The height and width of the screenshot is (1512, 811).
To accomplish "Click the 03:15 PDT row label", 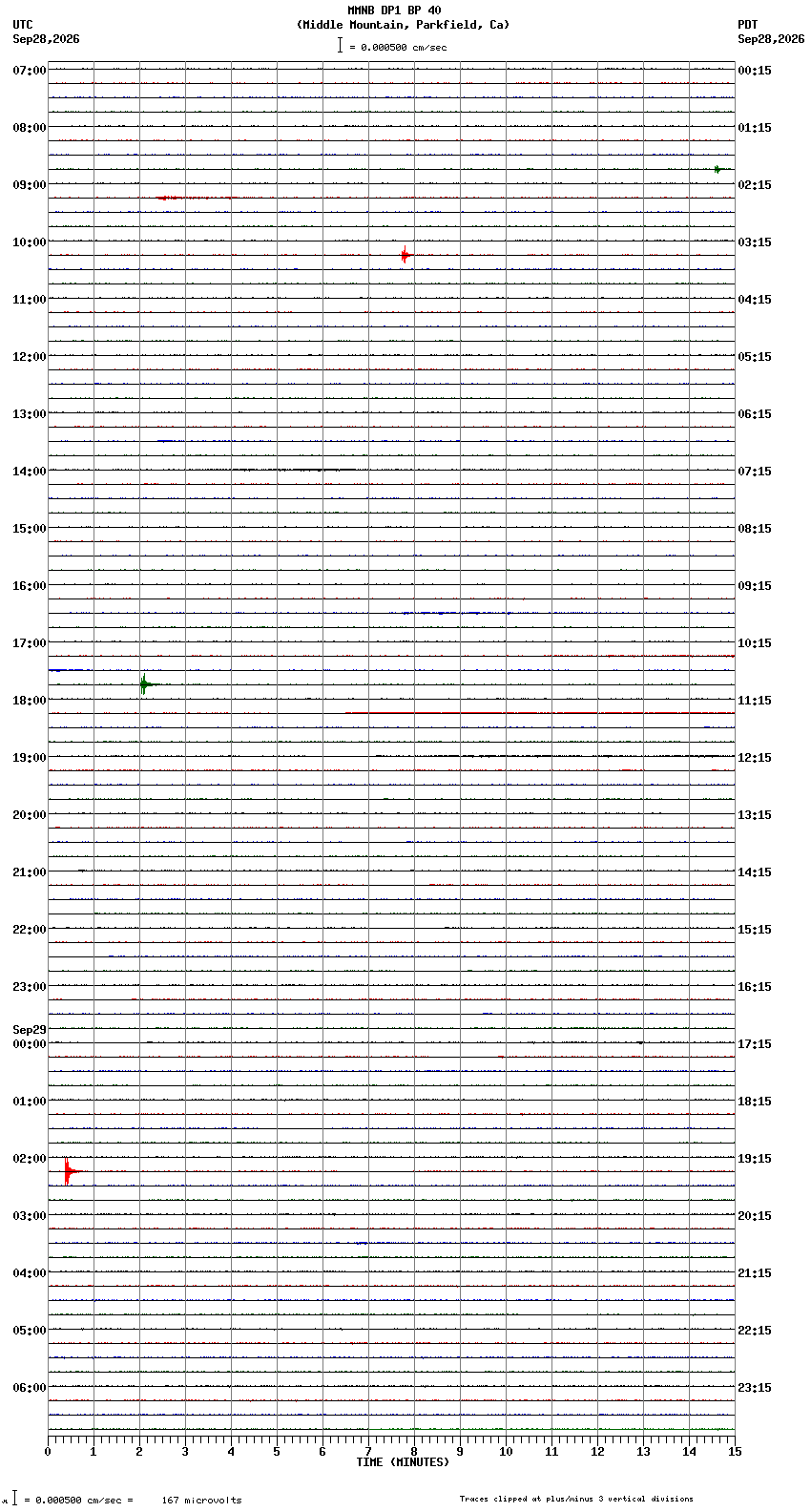I will (x=755, y=242).
